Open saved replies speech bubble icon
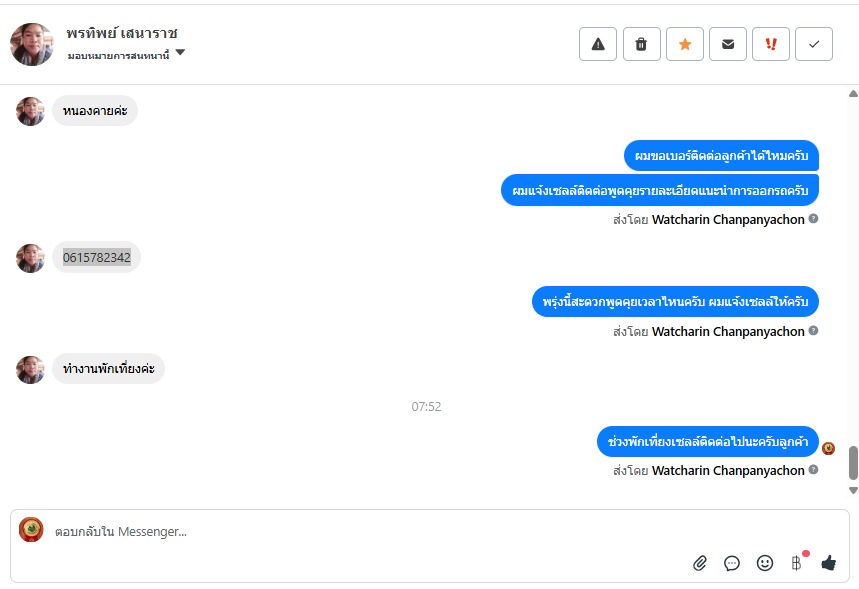The height and width of the screenshot is (589, 859). pyautogui.click(x=732, y=563)
